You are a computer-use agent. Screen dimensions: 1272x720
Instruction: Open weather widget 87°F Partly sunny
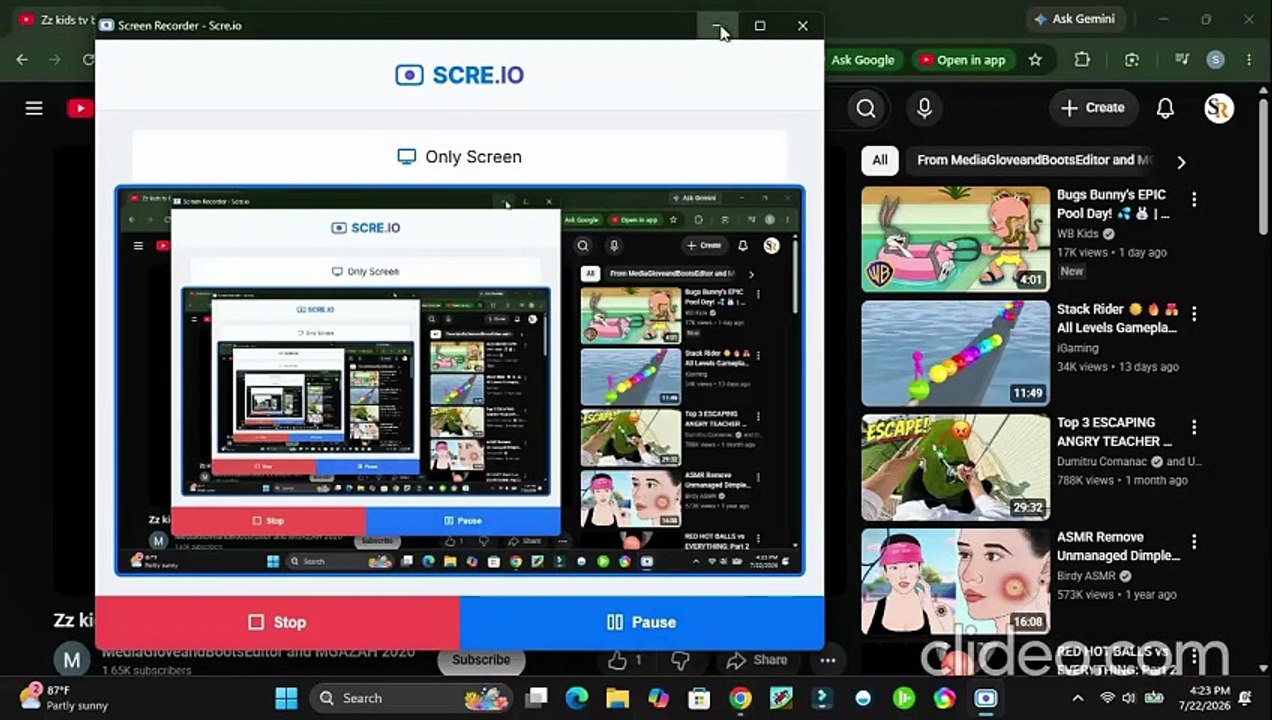pyautogui.click(x=63, y=698)
